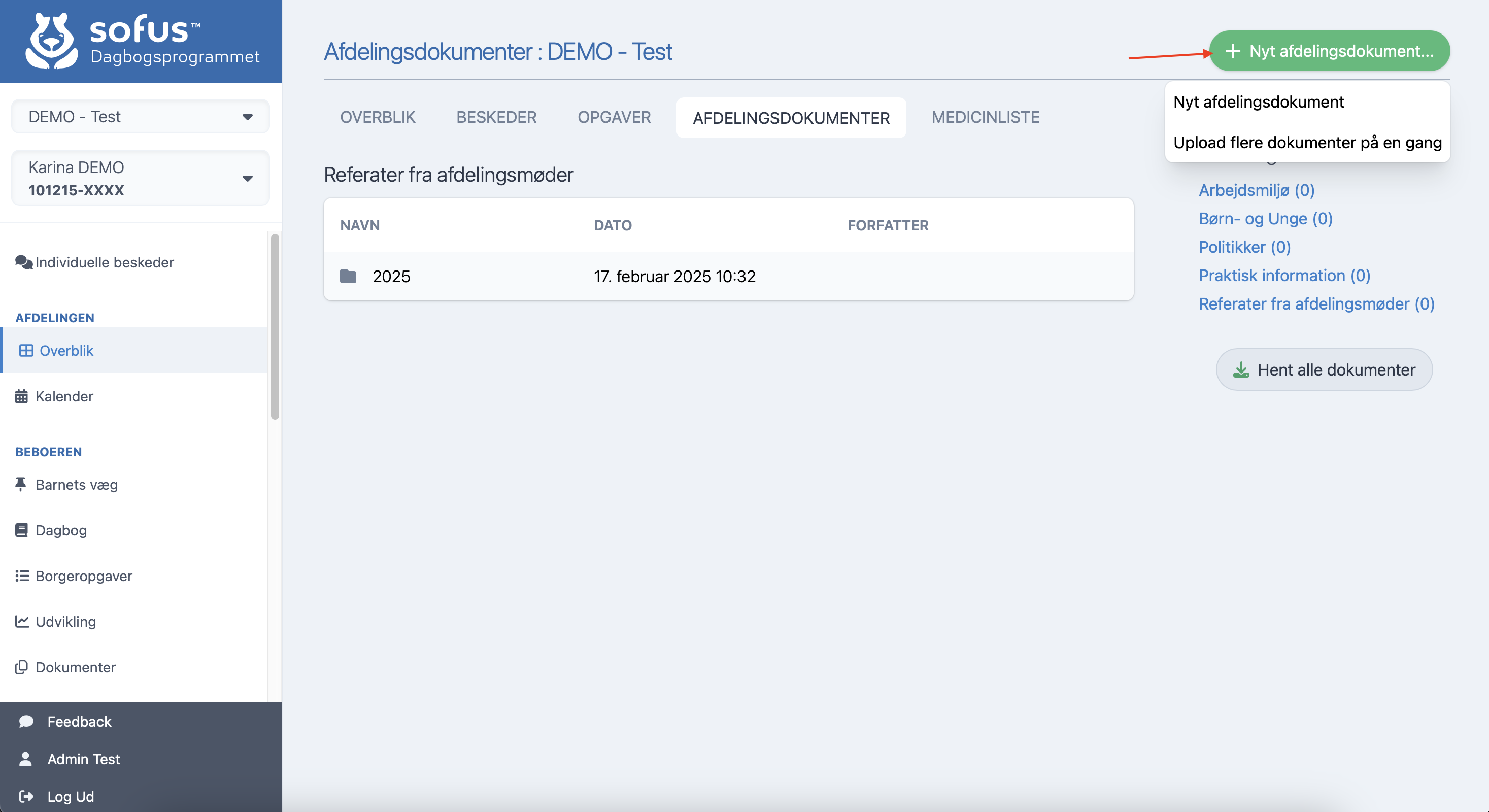Click the Udvikling chart icon
The height and width of the screenshot is (812, 1489).
pyautogui.click(x=22, y=621)
